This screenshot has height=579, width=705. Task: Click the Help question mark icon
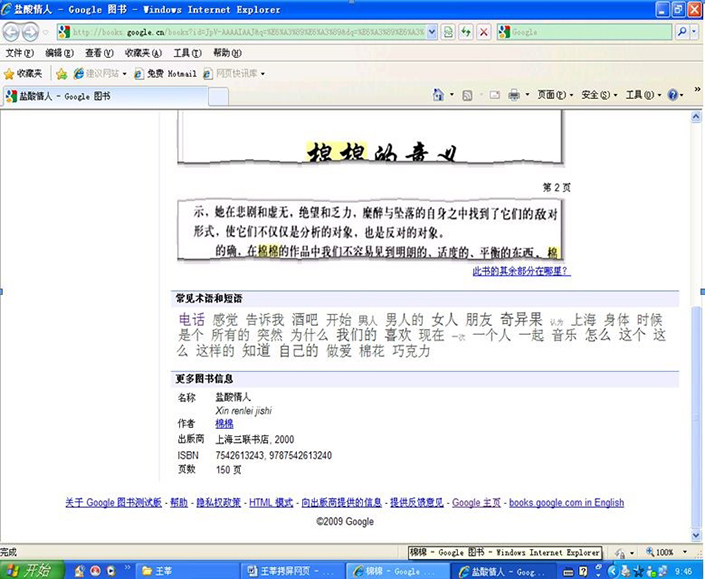tap(673, 95)
